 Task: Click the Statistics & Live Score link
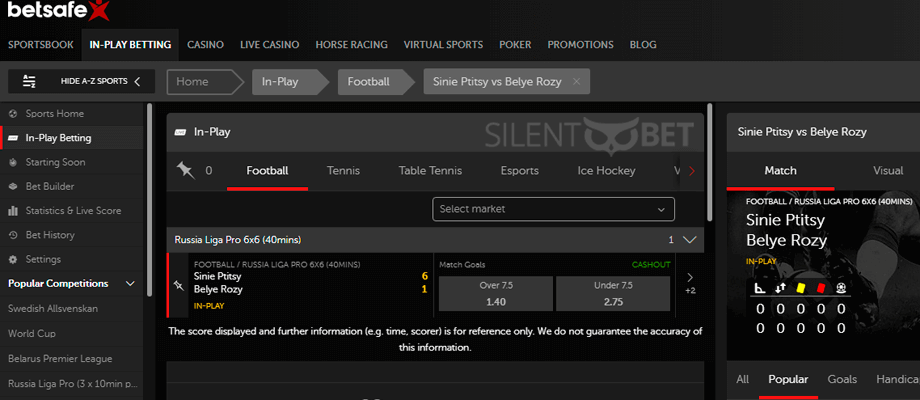pos(73,211)
